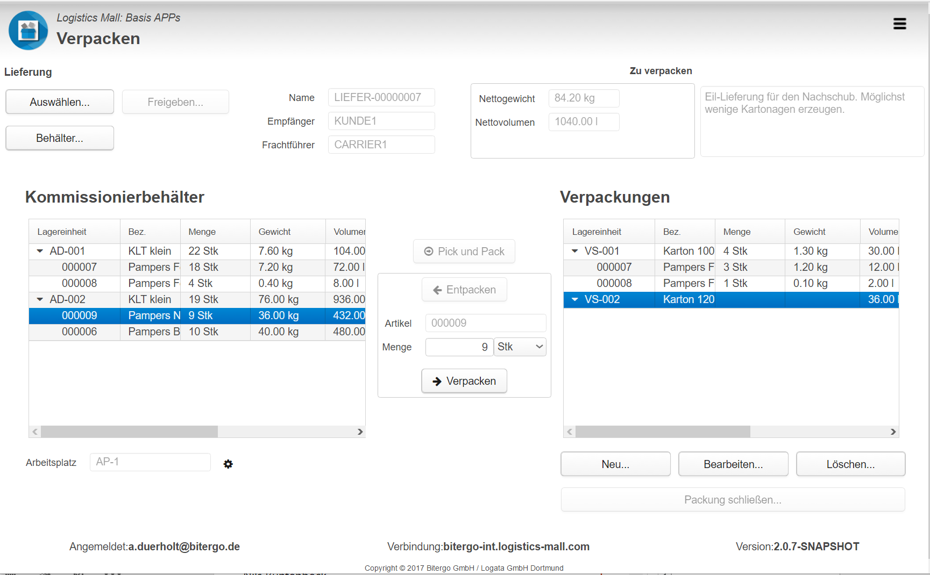The image size is (930, 575).
Task: Click the version 2.0.7-SNAPSHOT text
Action: tap(816, 547)
